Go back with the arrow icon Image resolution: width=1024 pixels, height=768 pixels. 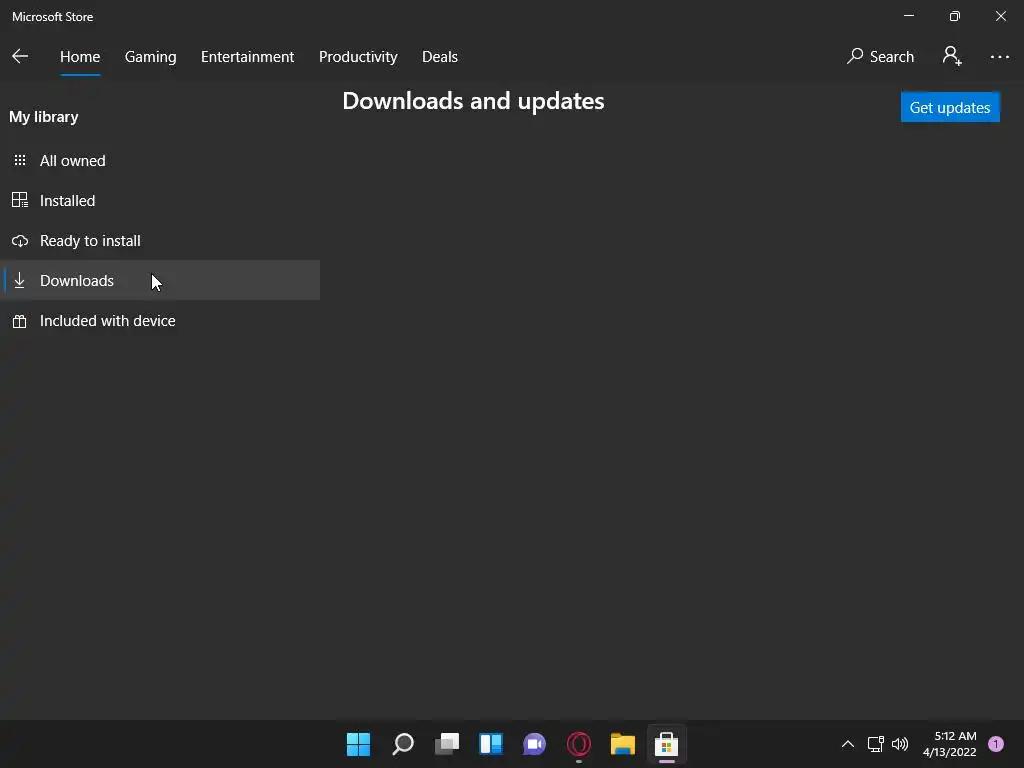tap(20, 56)
